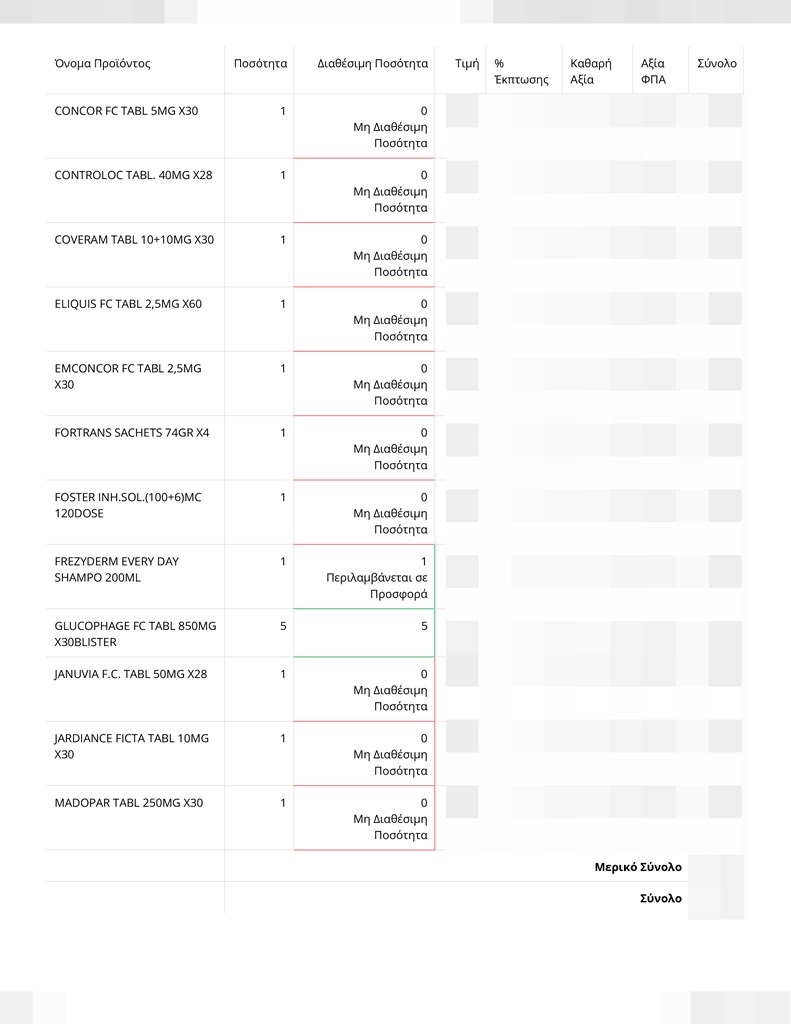Select the CONCOR FC TABL 5MG X30 product
This screenshot has height=1024, width=791.
(126, 111)
